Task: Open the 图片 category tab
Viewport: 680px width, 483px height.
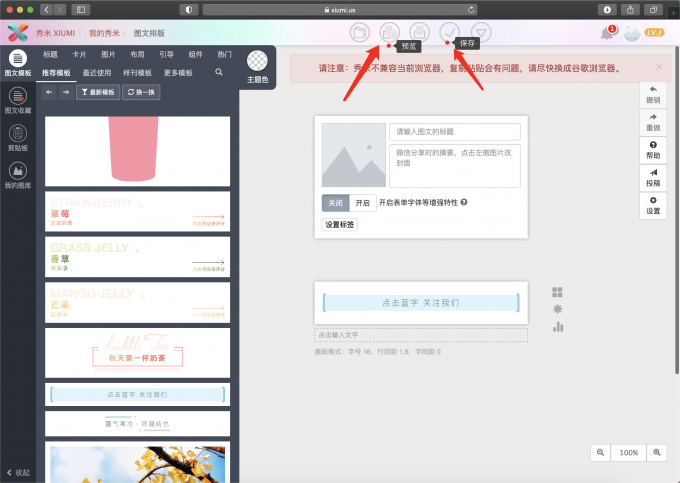Action: pos(108,54)
